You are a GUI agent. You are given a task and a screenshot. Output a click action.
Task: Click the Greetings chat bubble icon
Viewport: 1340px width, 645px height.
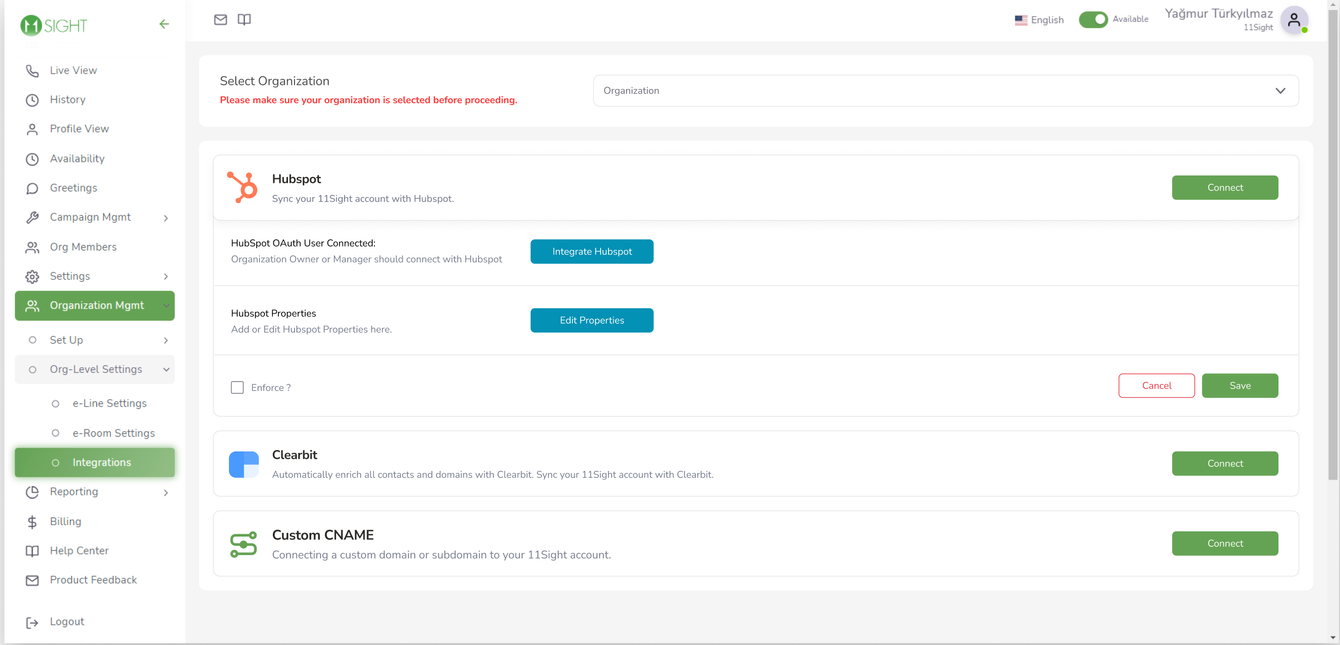point(32,188)
